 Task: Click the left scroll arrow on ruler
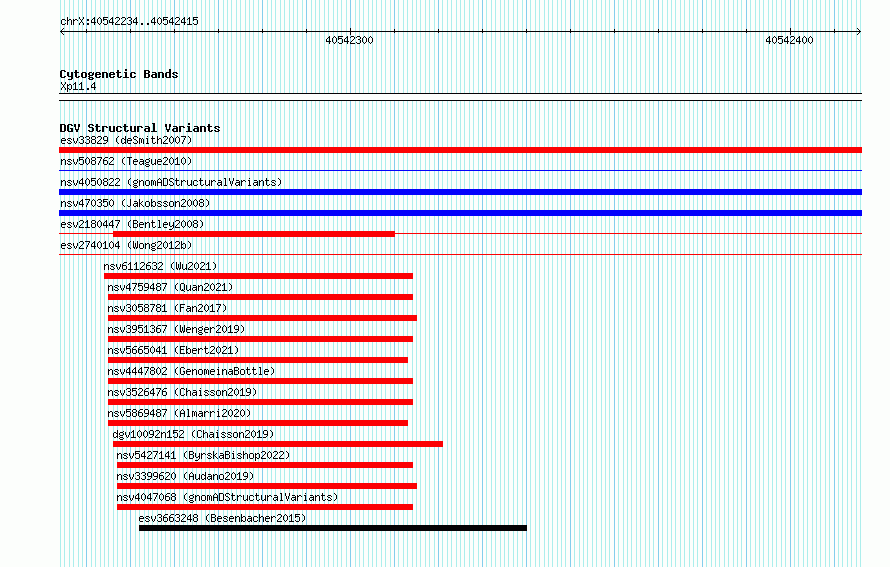[62, 32]
